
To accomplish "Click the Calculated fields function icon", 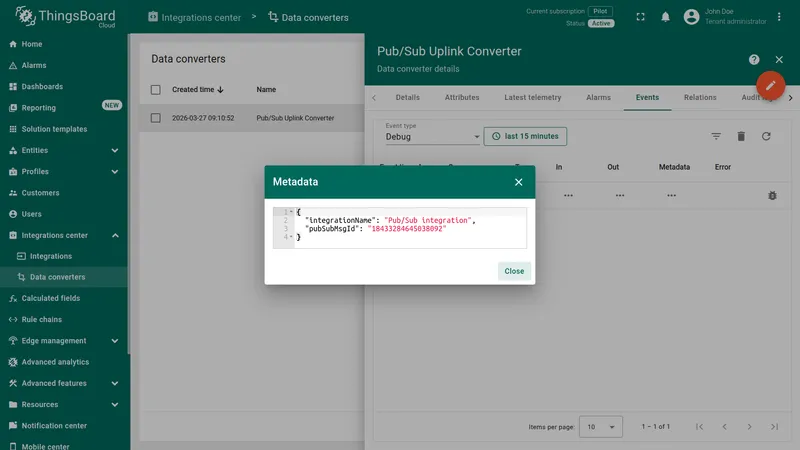I will pyautogui.click(x=13, y=298).
